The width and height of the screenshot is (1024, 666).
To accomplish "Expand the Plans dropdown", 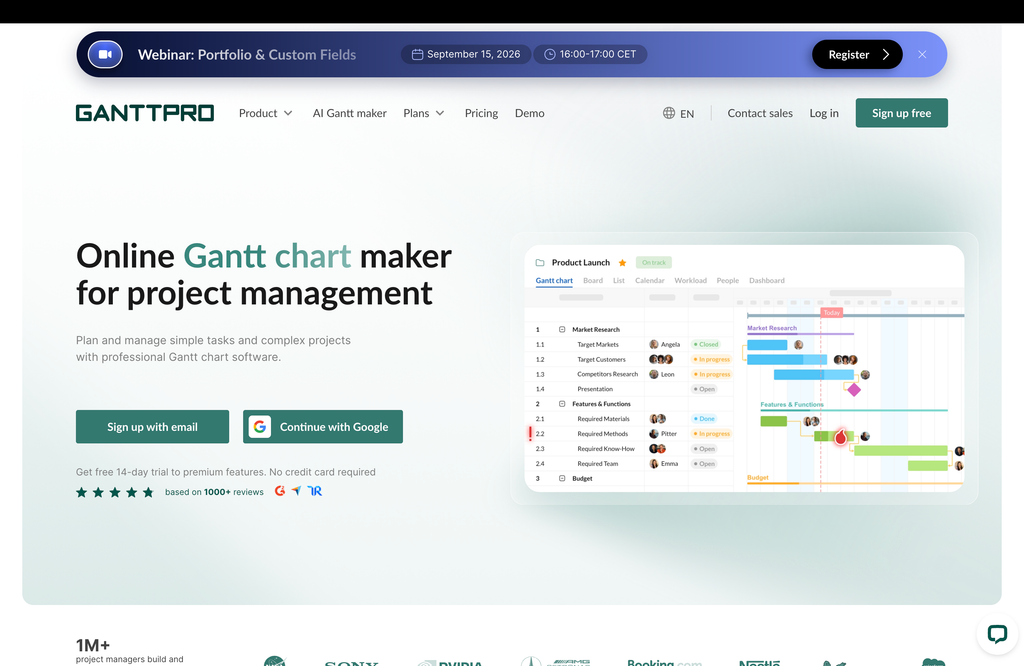I will pos(424,113).
